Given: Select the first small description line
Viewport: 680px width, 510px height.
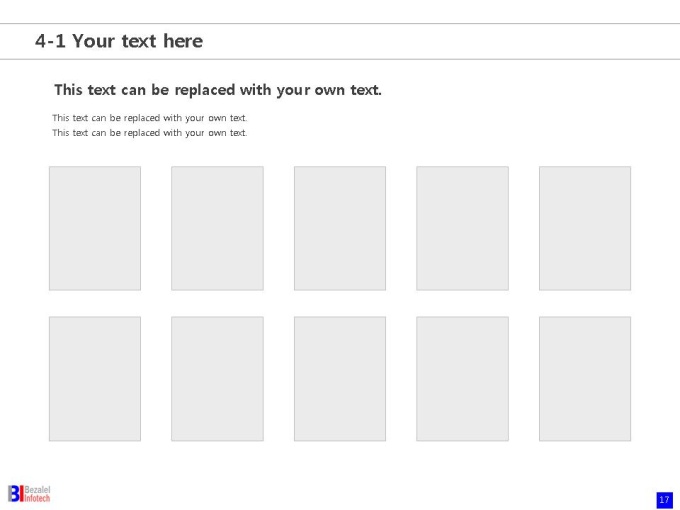Looking at the screenshot, I should coord(150,118).
